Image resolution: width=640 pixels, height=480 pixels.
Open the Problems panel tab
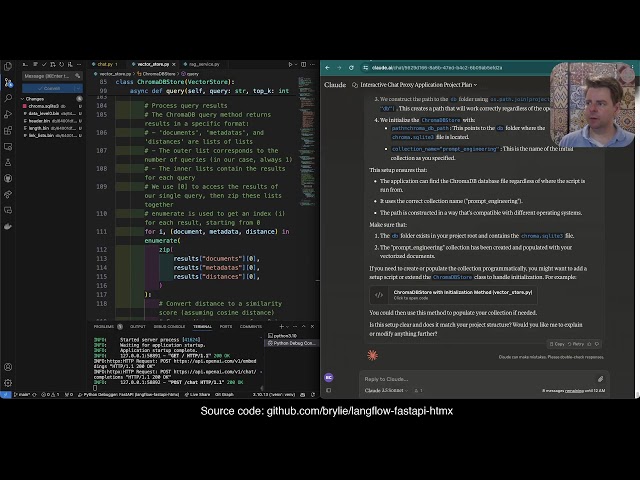pos(104,327)
